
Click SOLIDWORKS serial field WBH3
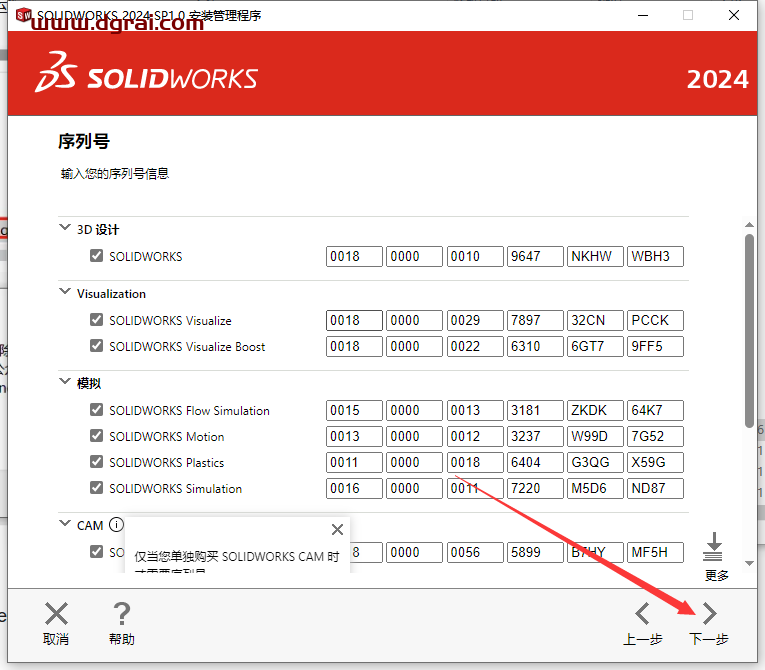coord(655,256)
